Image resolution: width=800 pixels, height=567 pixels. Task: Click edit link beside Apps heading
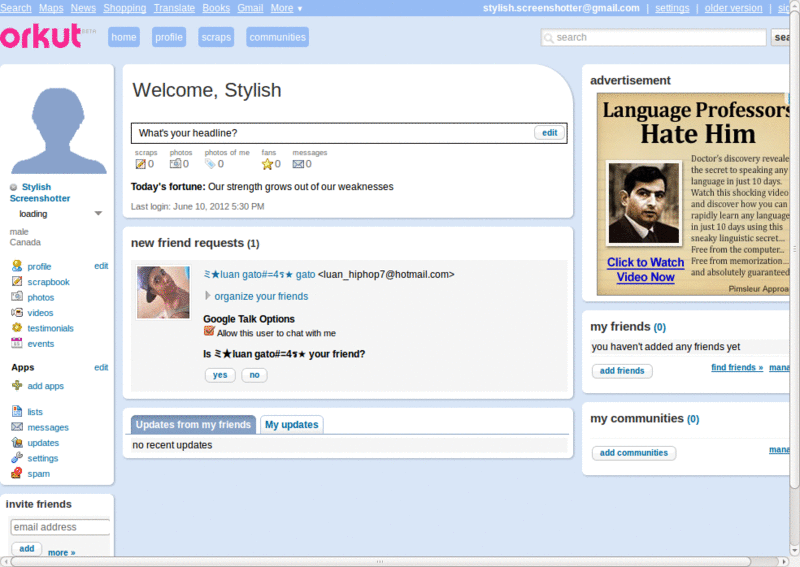[x=101, y=367]
